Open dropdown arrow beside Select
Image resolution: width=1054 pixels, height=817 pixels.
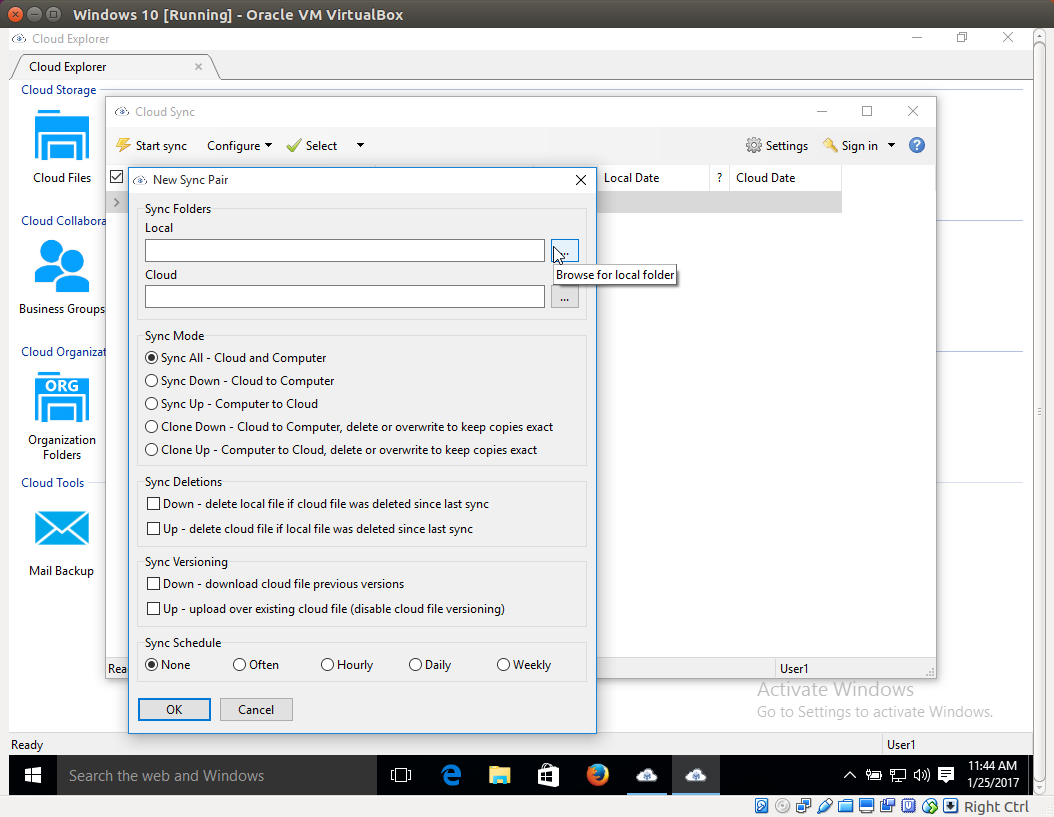360,145
